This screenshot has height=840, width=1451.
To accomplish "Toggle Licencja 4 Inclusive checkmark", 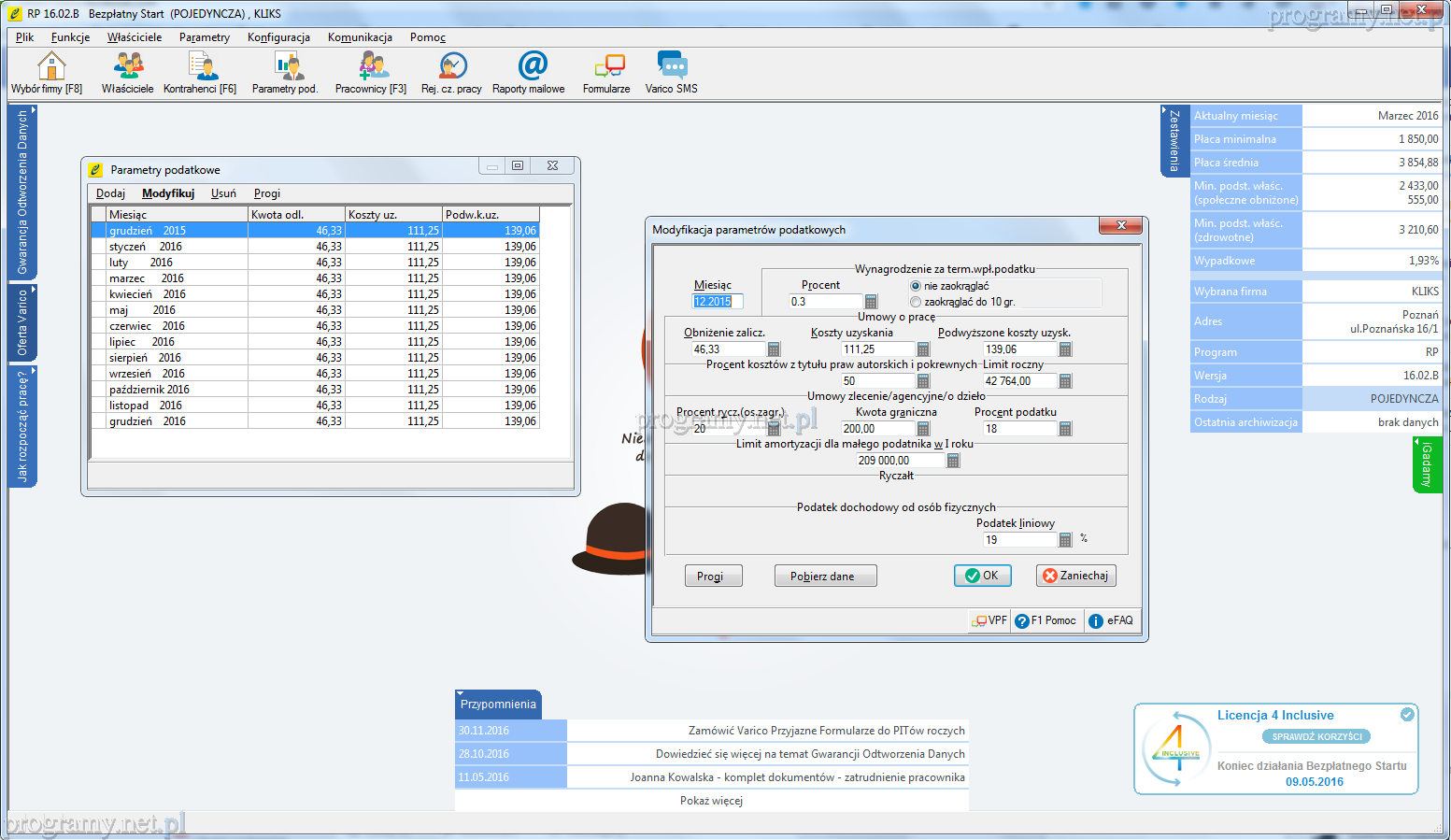I will coord(1407,715).
